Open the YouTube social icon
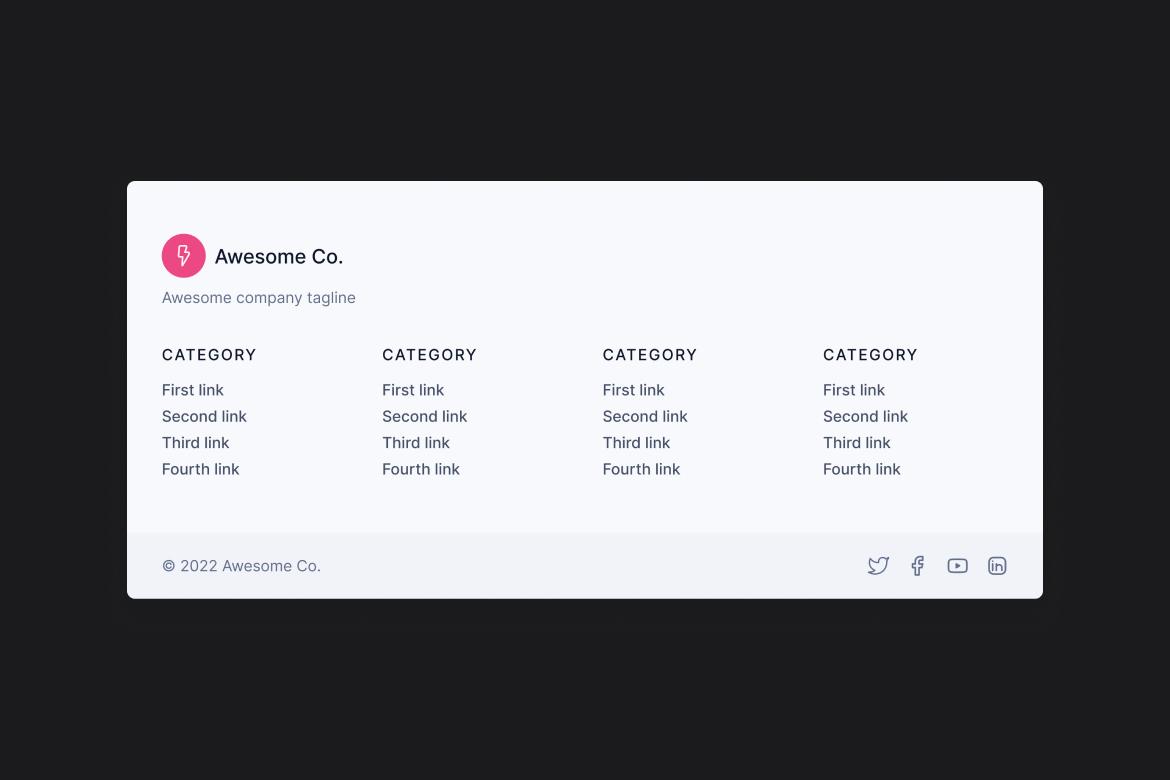 pyautogui.click(x=957, y=565)
